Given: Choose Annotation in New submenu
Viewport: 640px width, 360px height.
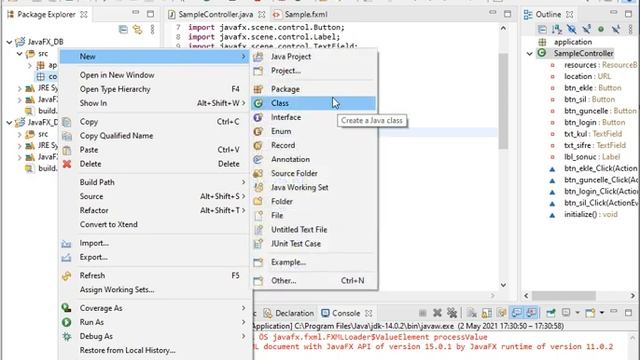Looking at the screenshot, I should (313, 159).
